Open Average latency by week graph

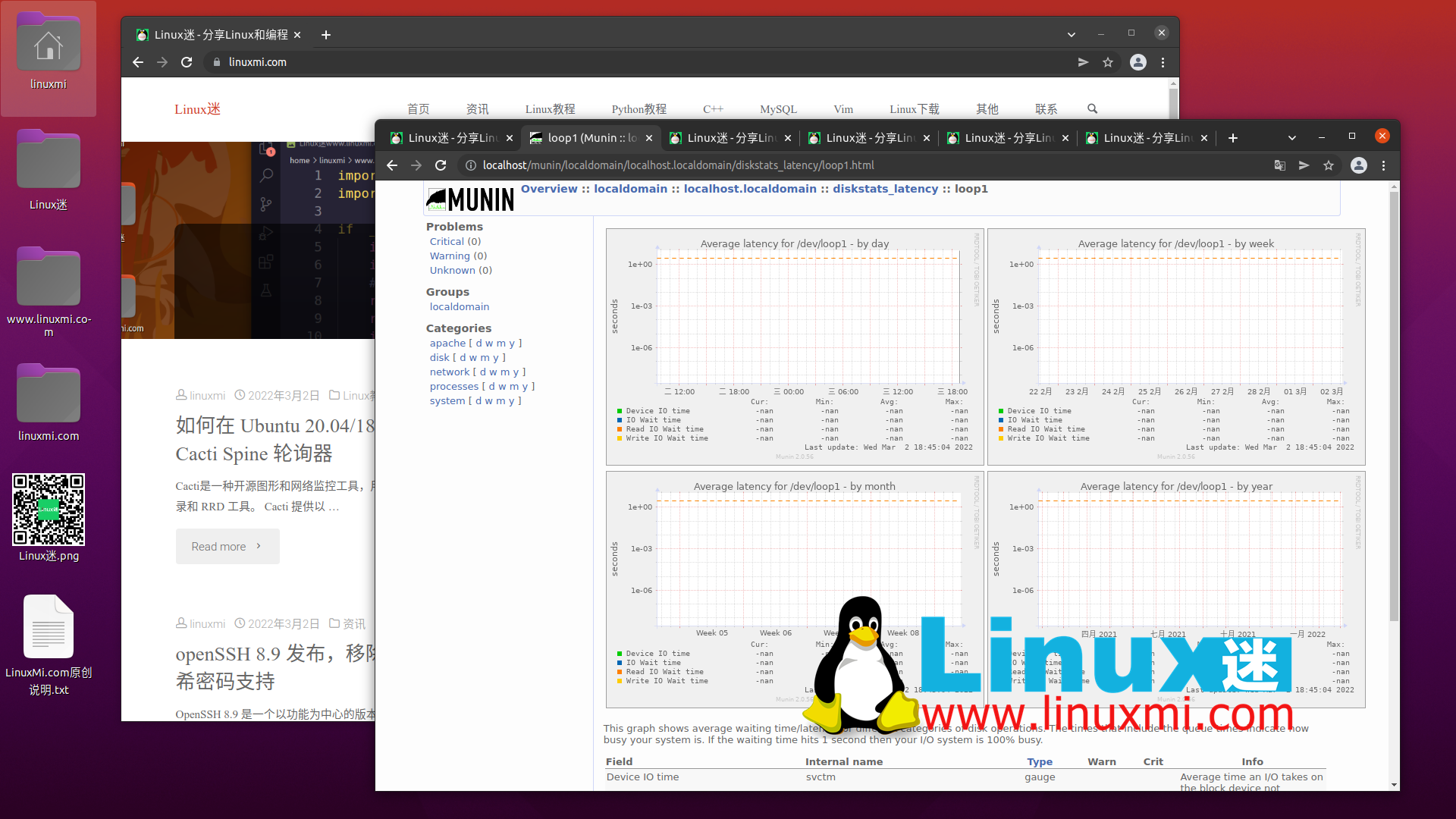click(1176, 347)
